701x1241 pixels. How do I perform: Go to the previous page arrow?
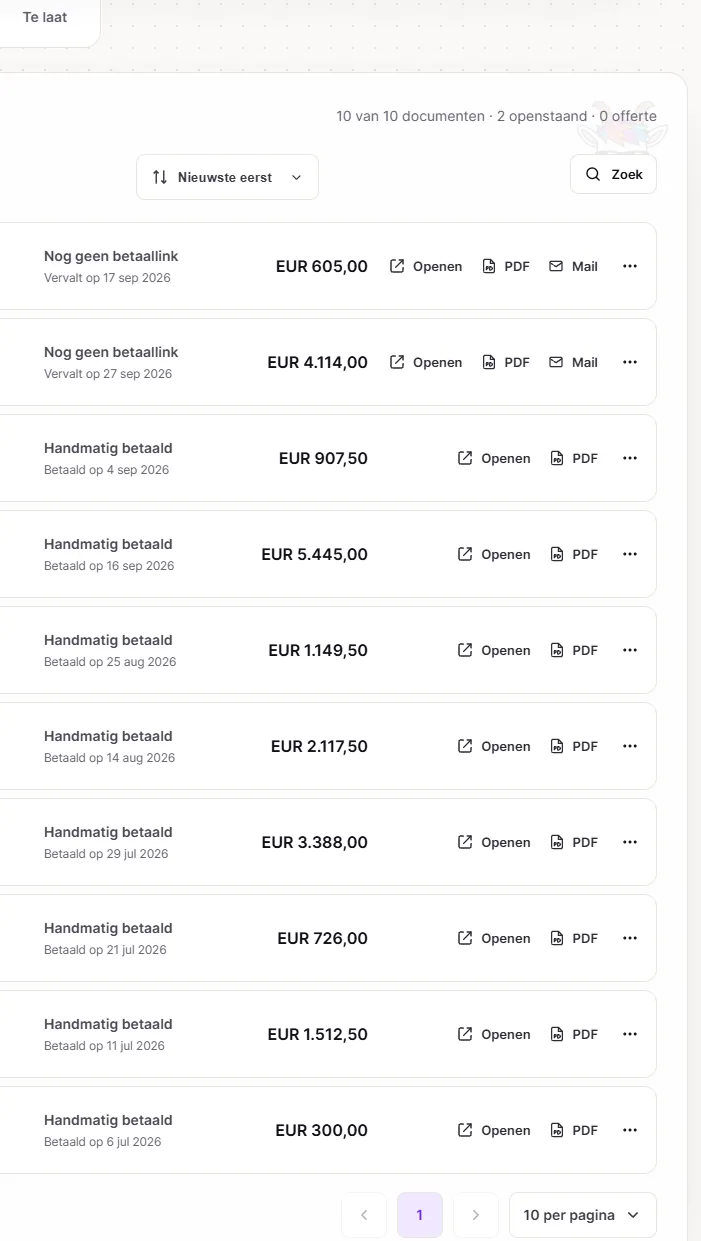[x=364, y=1215]
